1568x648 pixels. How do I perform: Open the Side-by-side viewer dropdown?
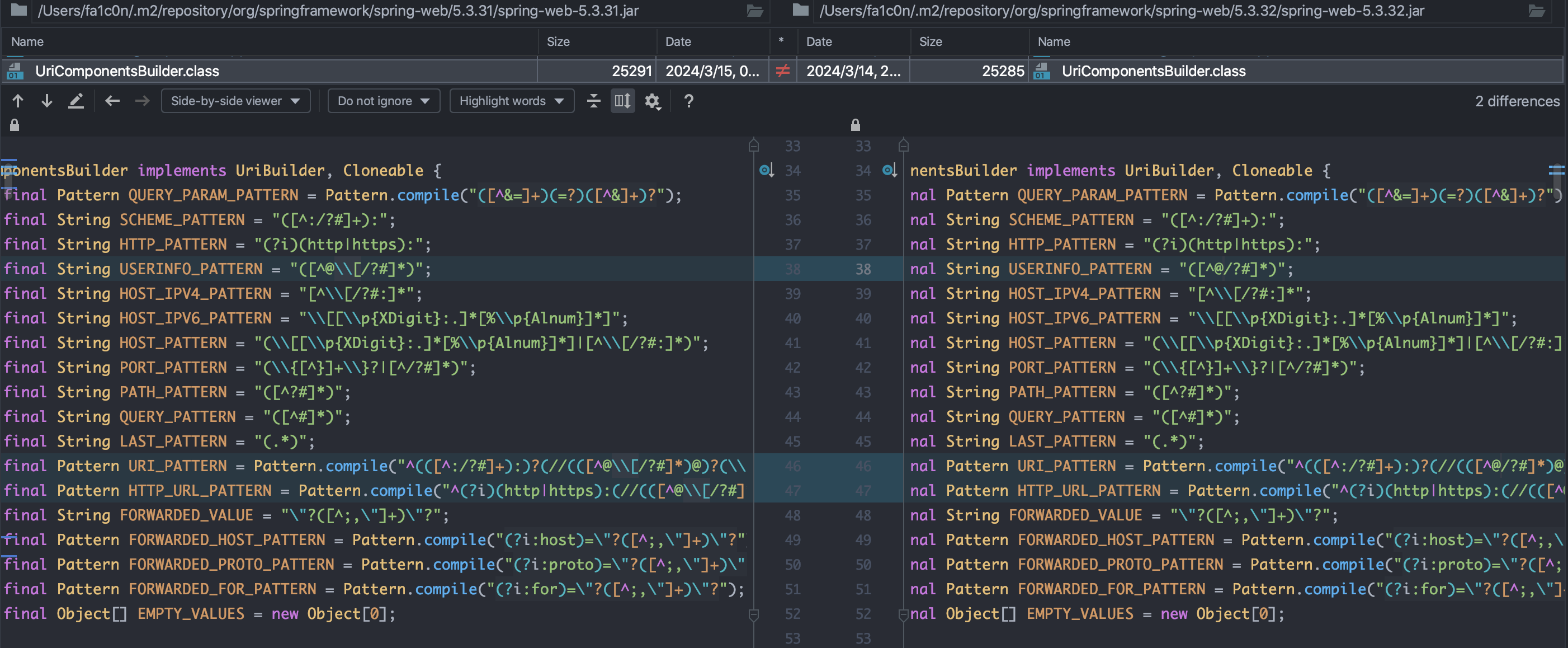click(235, 101)
